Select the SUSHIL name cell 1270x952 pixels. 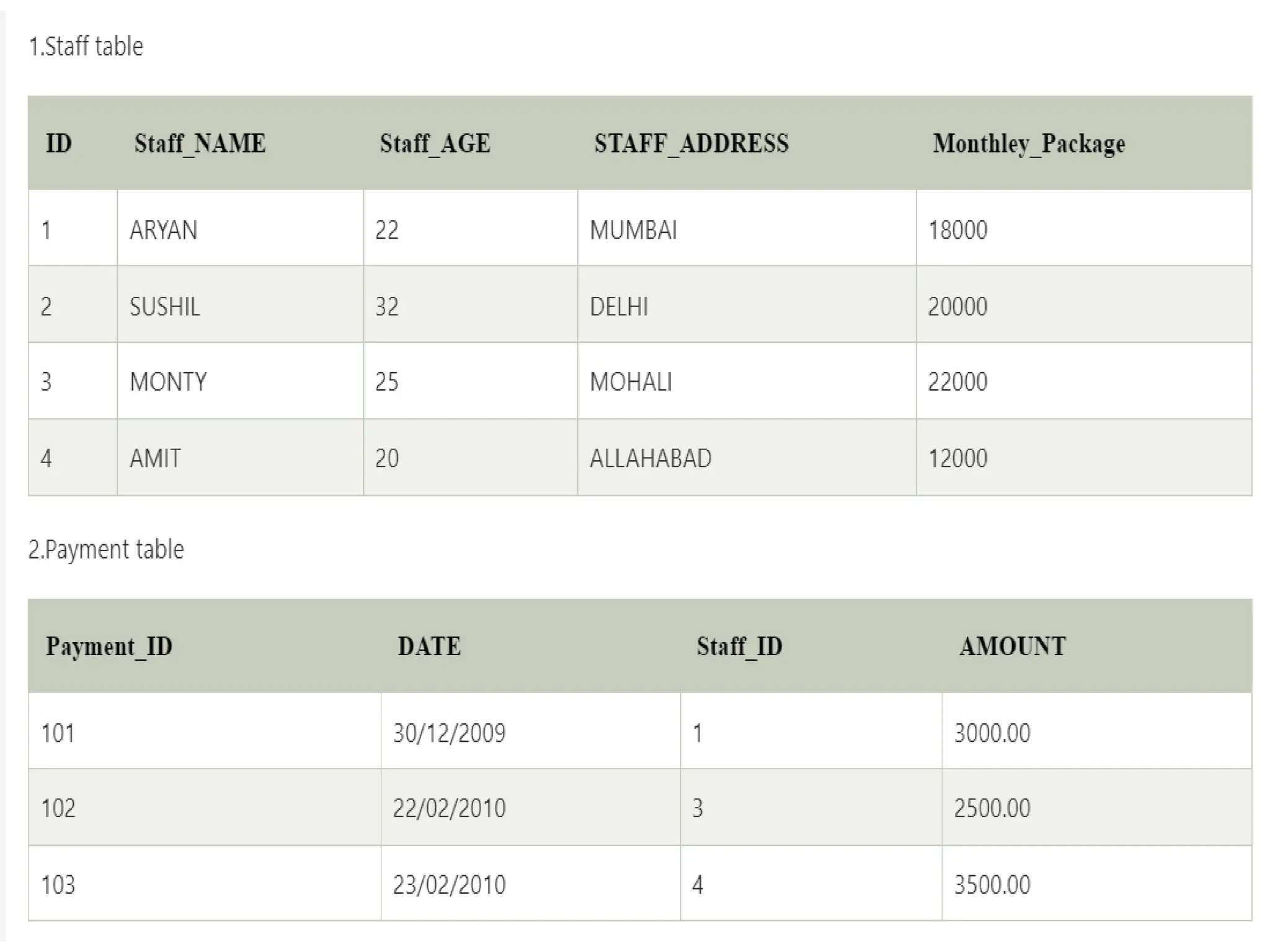(164, 306)
